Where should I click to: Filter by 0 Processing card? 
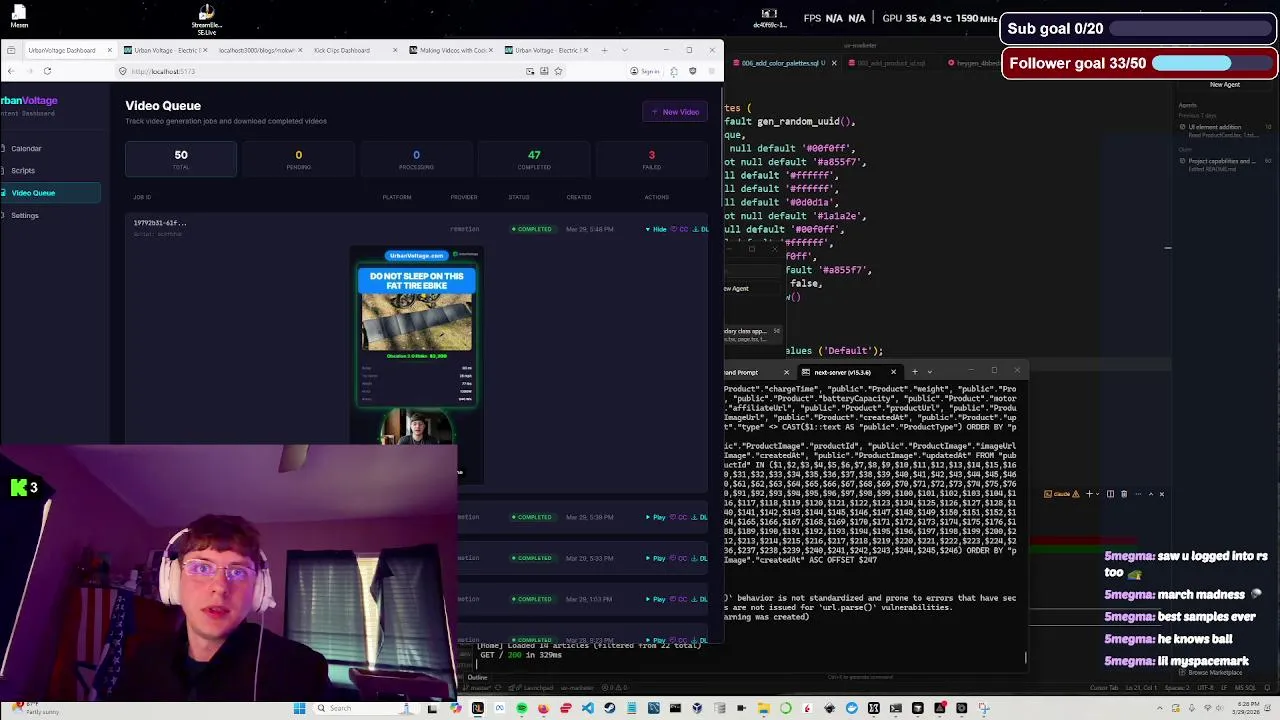point(416,159)
